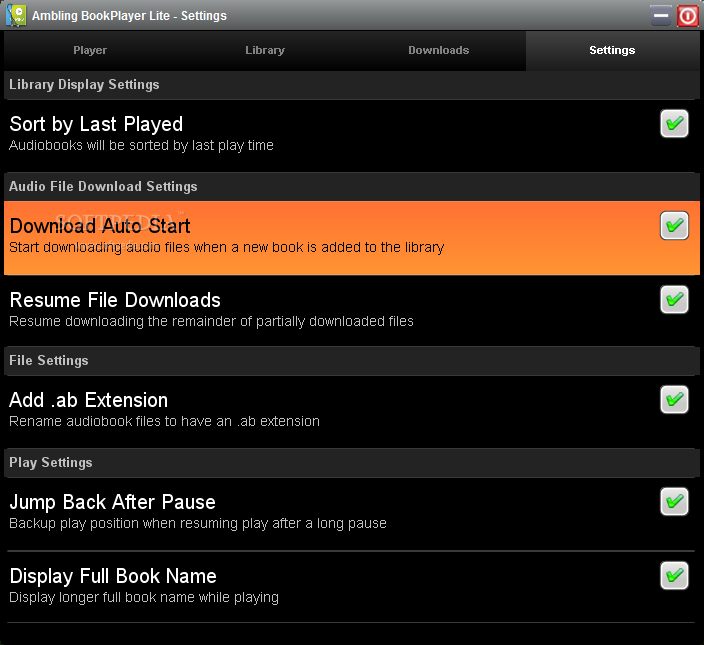Click the Sort by Last Played title
This screenshot has height=645, width=704.
tap(96, 124)
